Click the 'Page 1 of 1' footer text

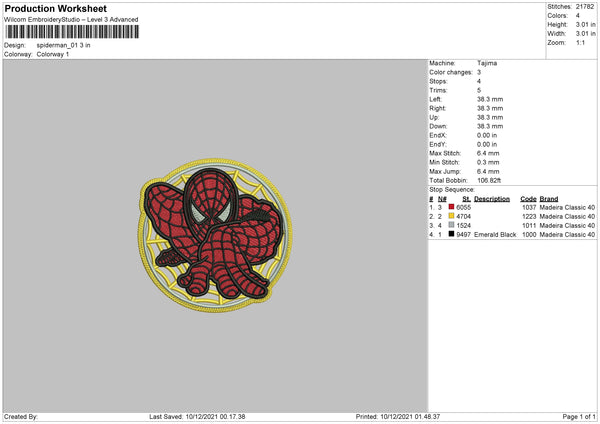pos(579,417)
